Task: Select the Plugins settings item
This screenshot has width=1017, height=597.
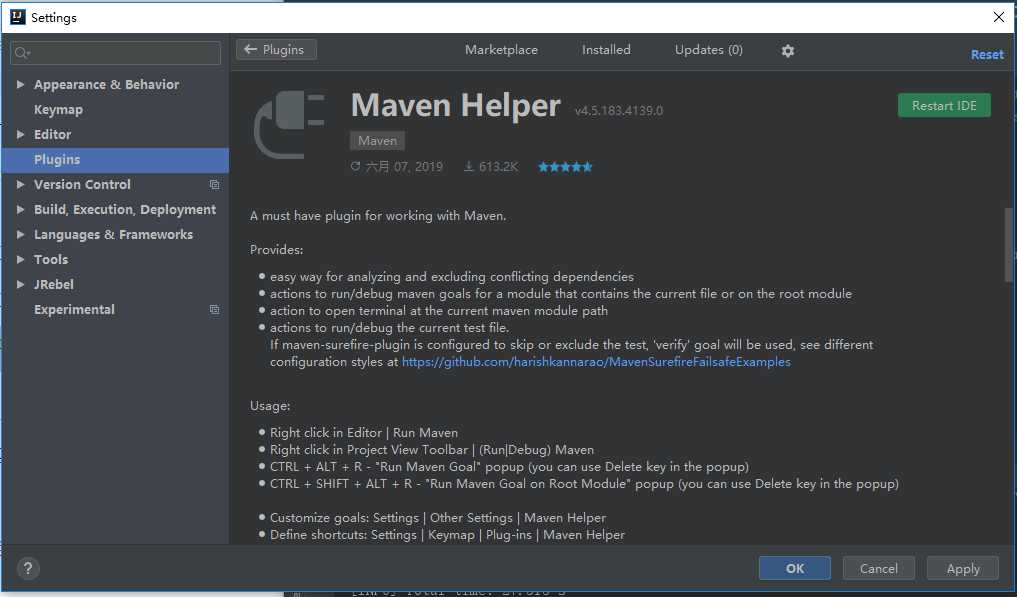Action: (x=115, y=160)
